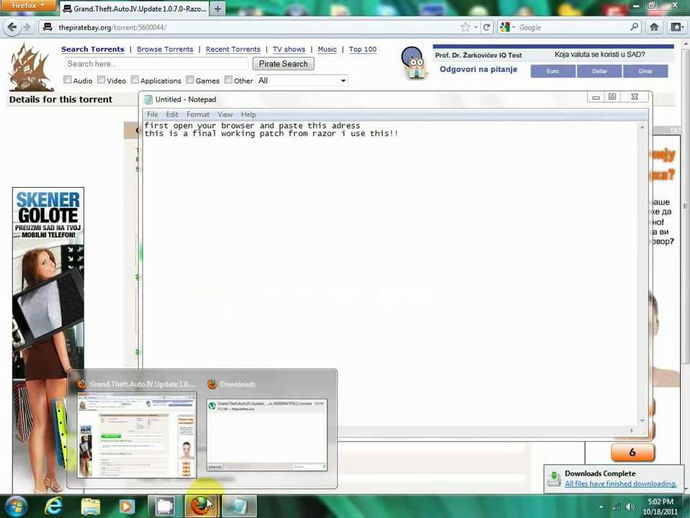Click All files have finished downloading link

tap(620, 484)
